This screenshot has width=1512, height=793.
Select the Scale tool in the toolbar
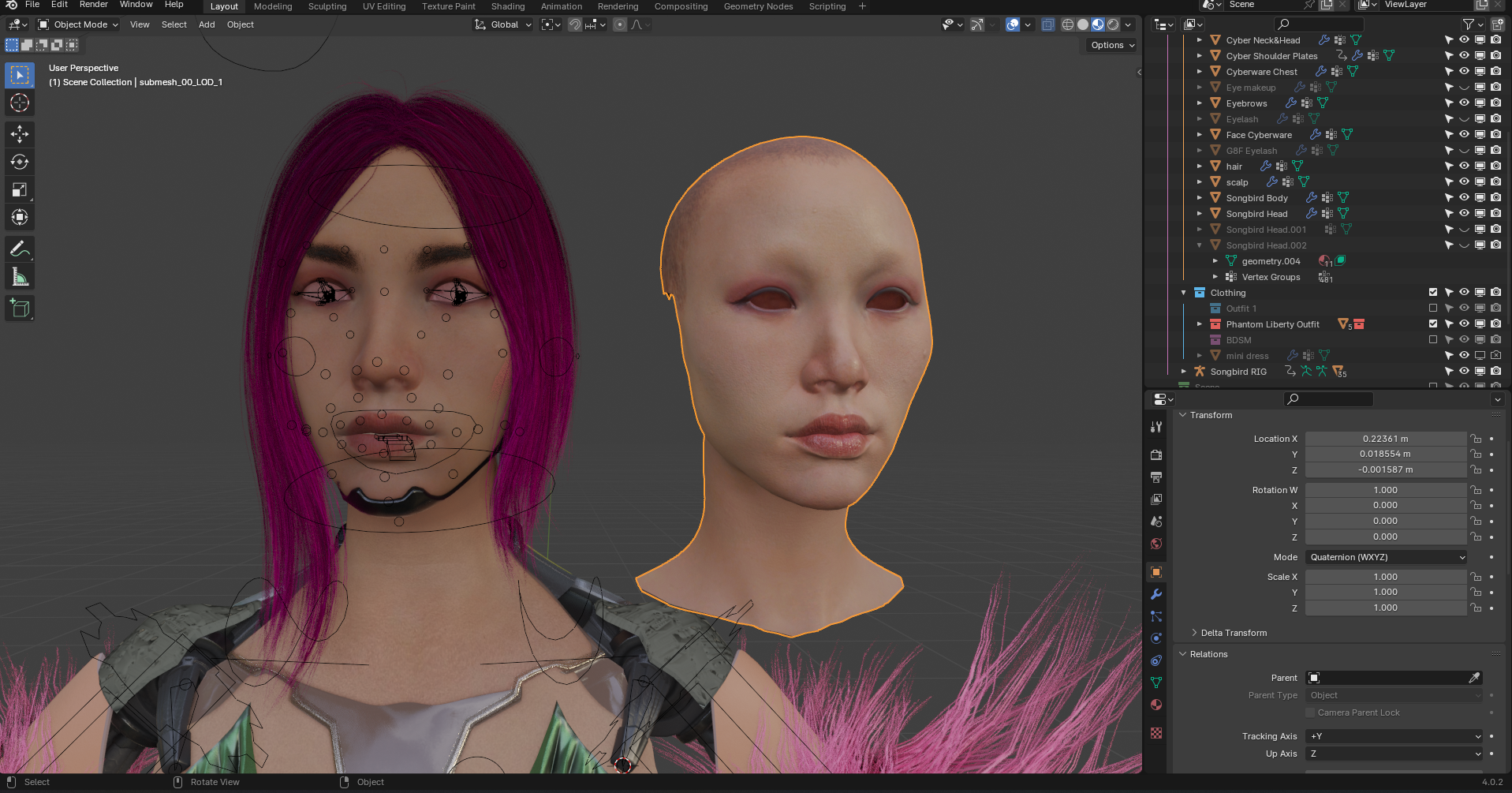[x=20, y=189]
